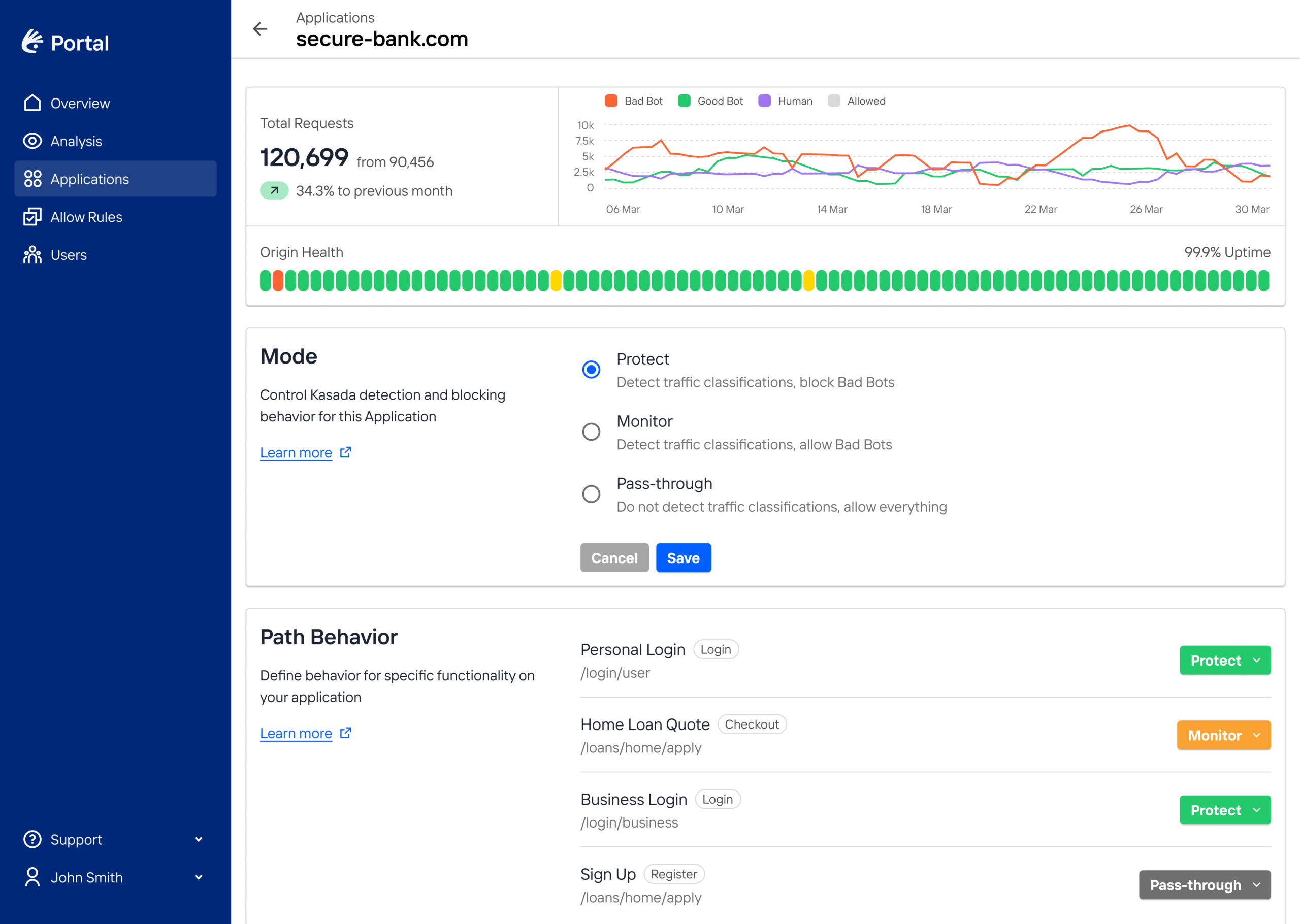
Task: Expand the John Smith account menu
Action: pyautogui.click(x=114, y=877)
